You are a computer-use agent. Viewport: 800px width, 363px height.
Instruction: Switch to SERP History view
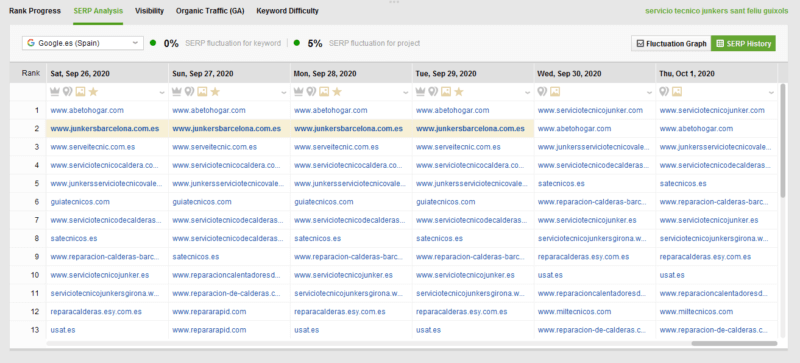pyautogui.click(x=743, y=43)
